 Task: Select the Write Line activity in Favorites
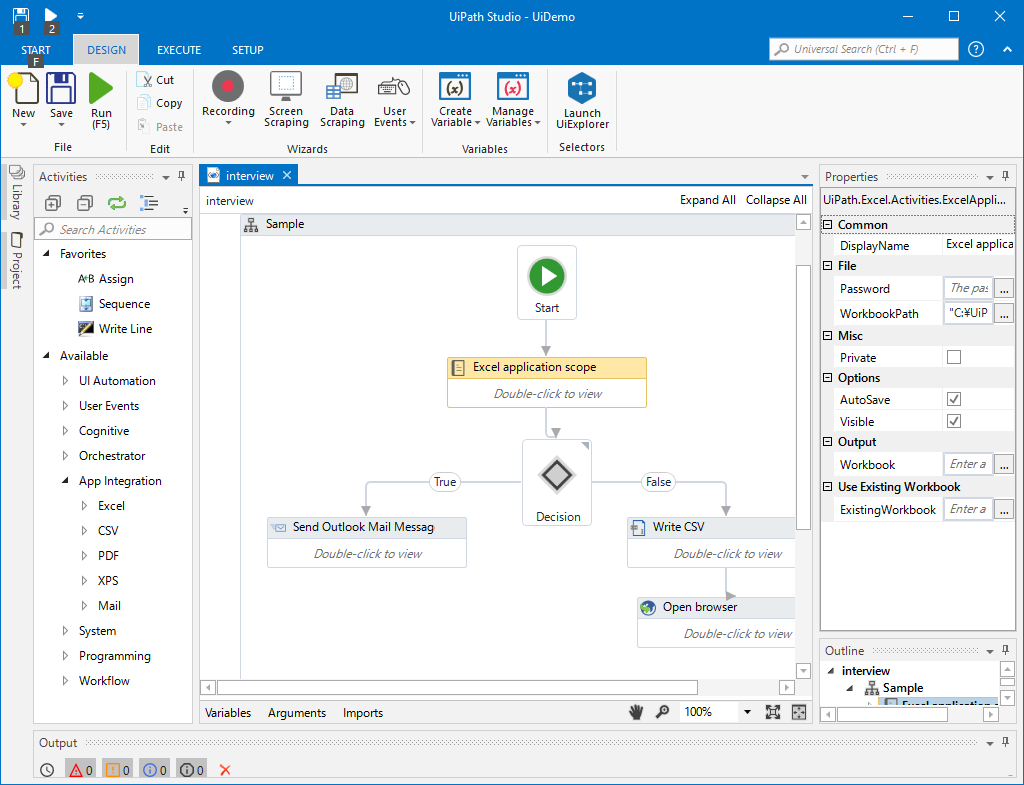(115, 328)
